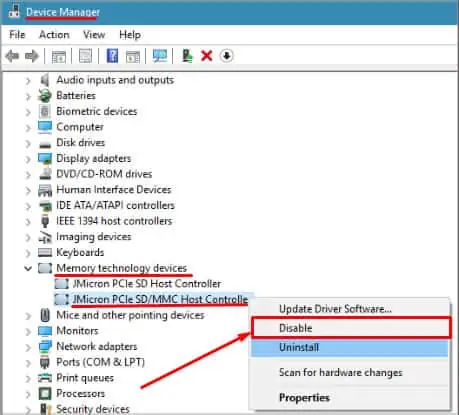
Task: Open the Help menu
Action: click(x=130, y=35)
